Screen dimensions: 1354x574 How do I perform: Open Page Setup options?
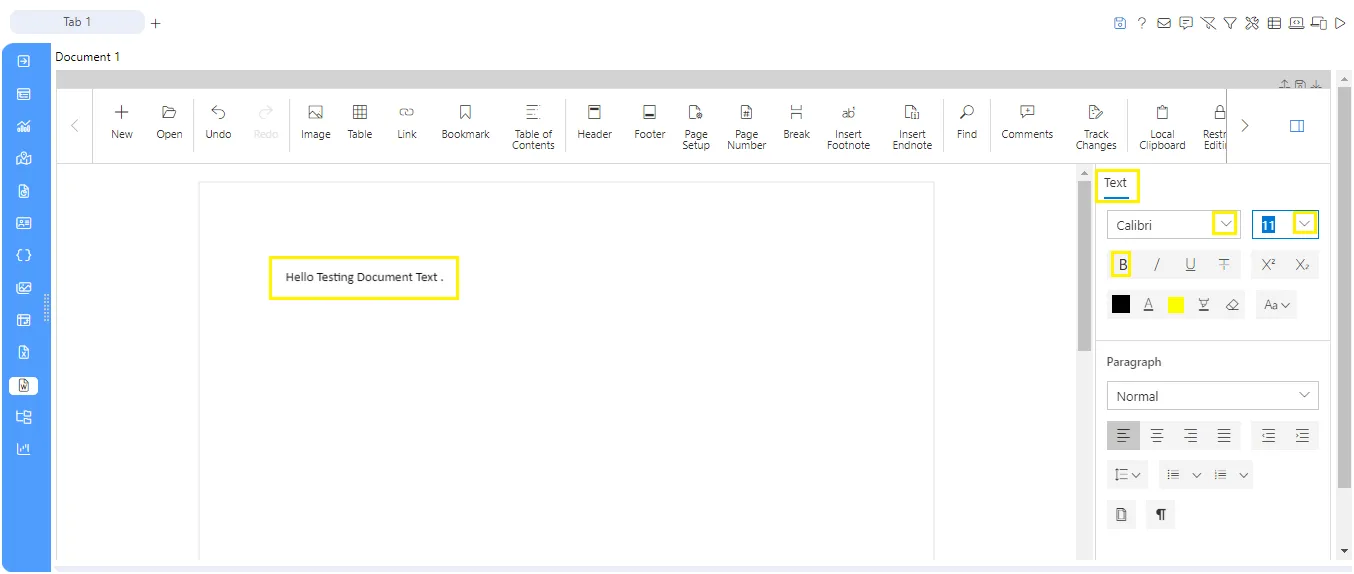click(x=696, y=125)
